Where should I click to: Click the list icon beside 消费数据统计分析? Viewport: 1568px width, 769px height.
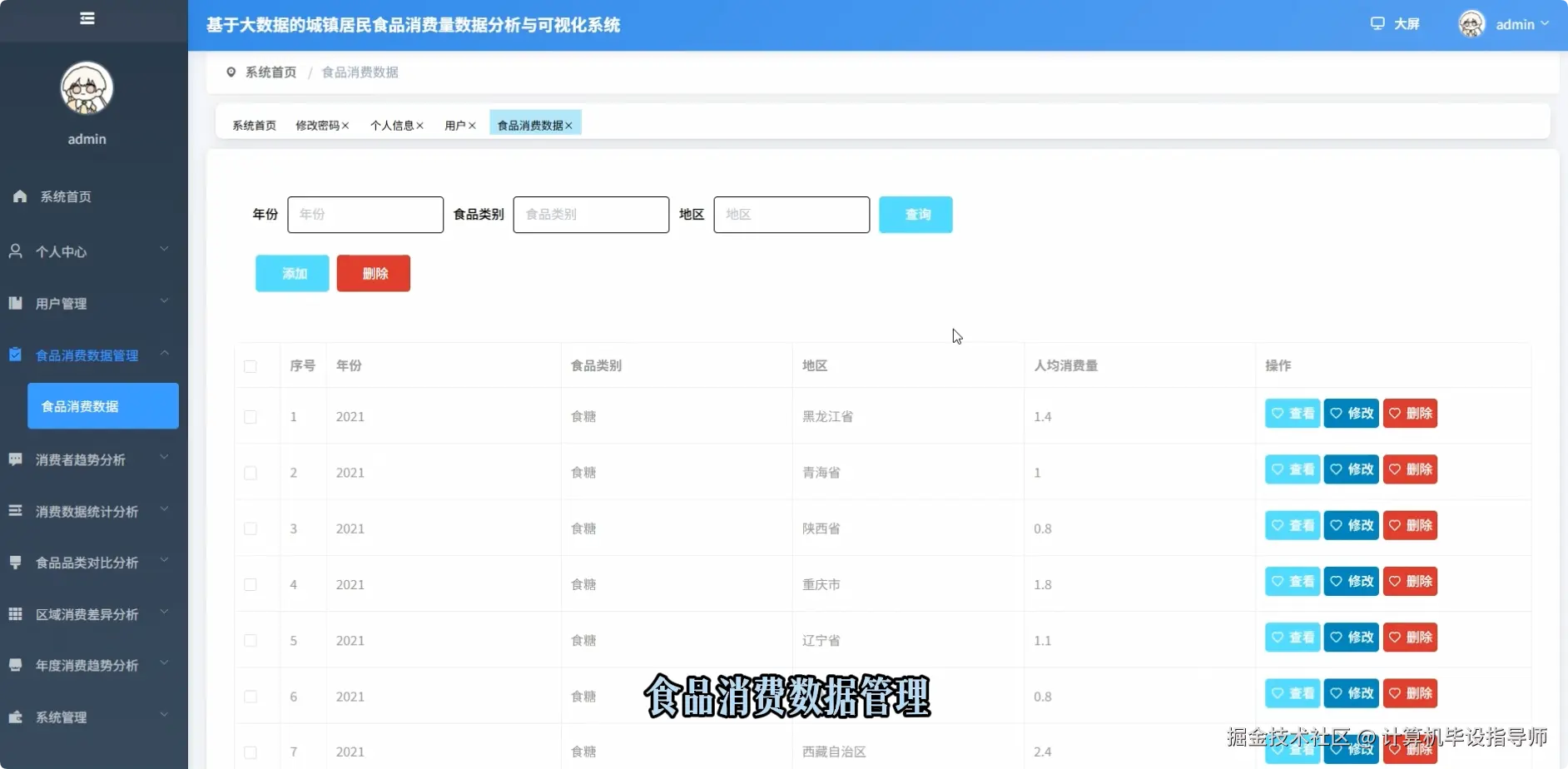15,511
